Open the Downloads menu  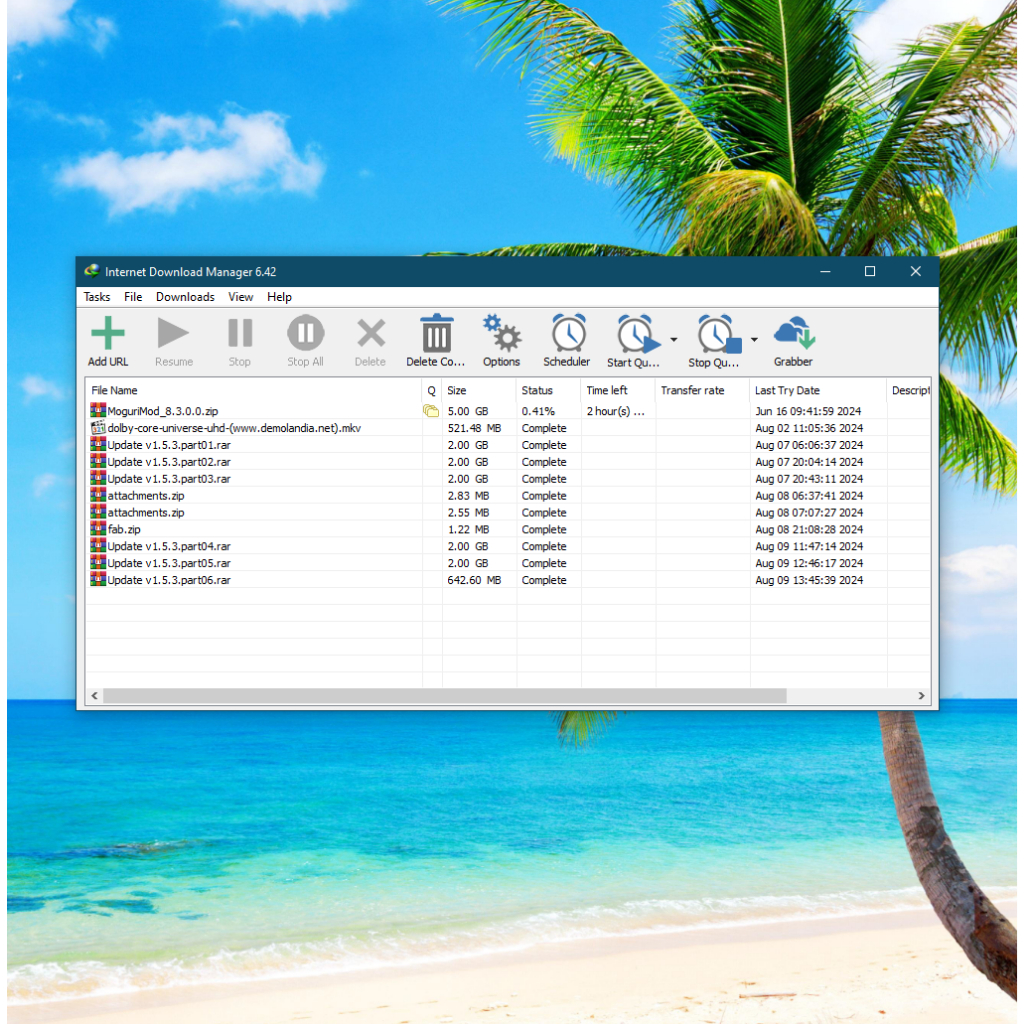point(185,297)
